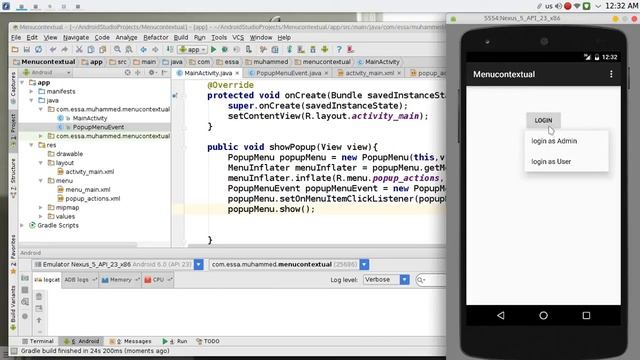Open the app run configuration dropdown
This screenshot has height=360, width=640.
point(192,50)
